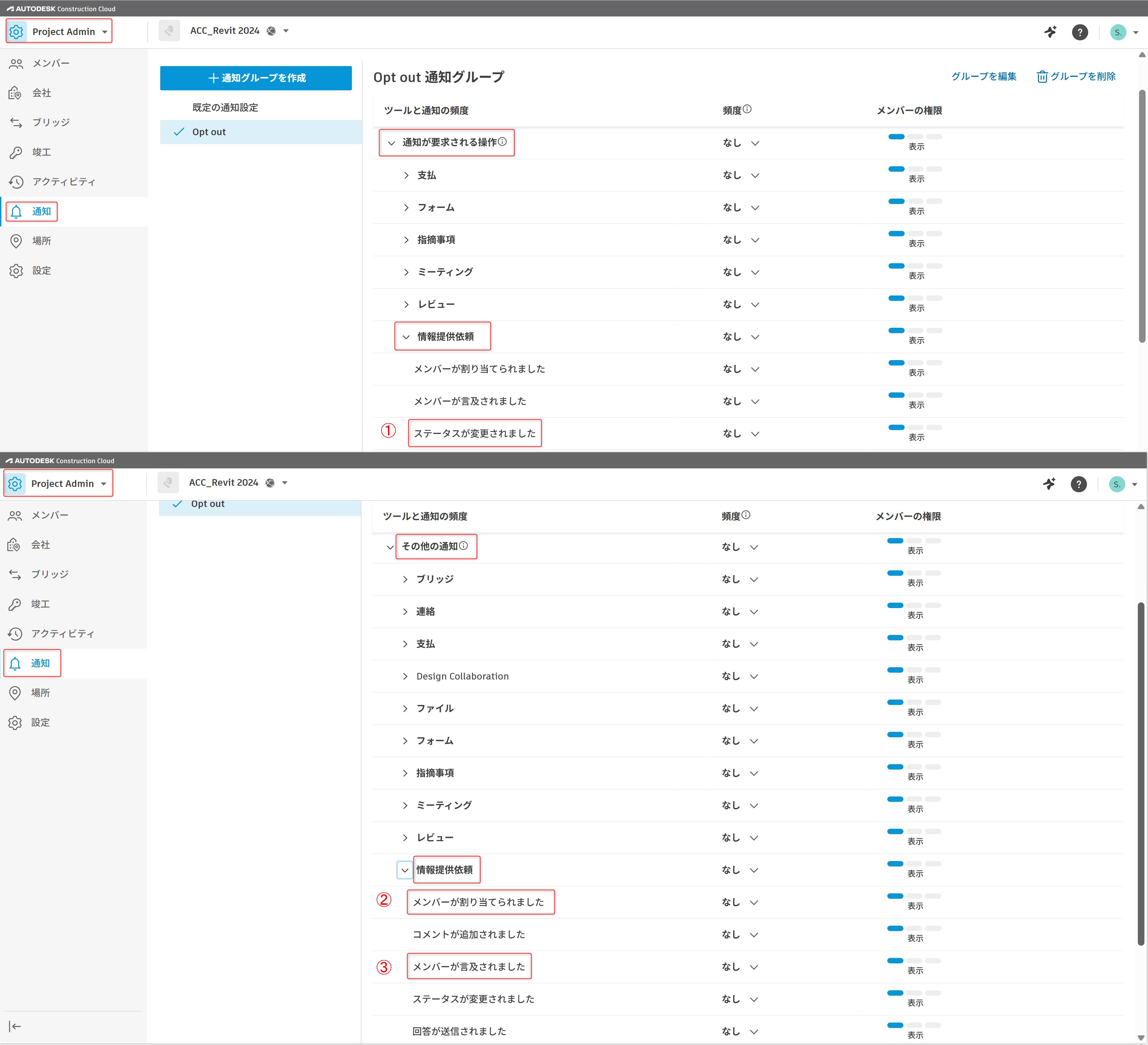The image size is (1148, 1045).
Task: Click the user avatar S. in top header
Action: pos(1118,32)
